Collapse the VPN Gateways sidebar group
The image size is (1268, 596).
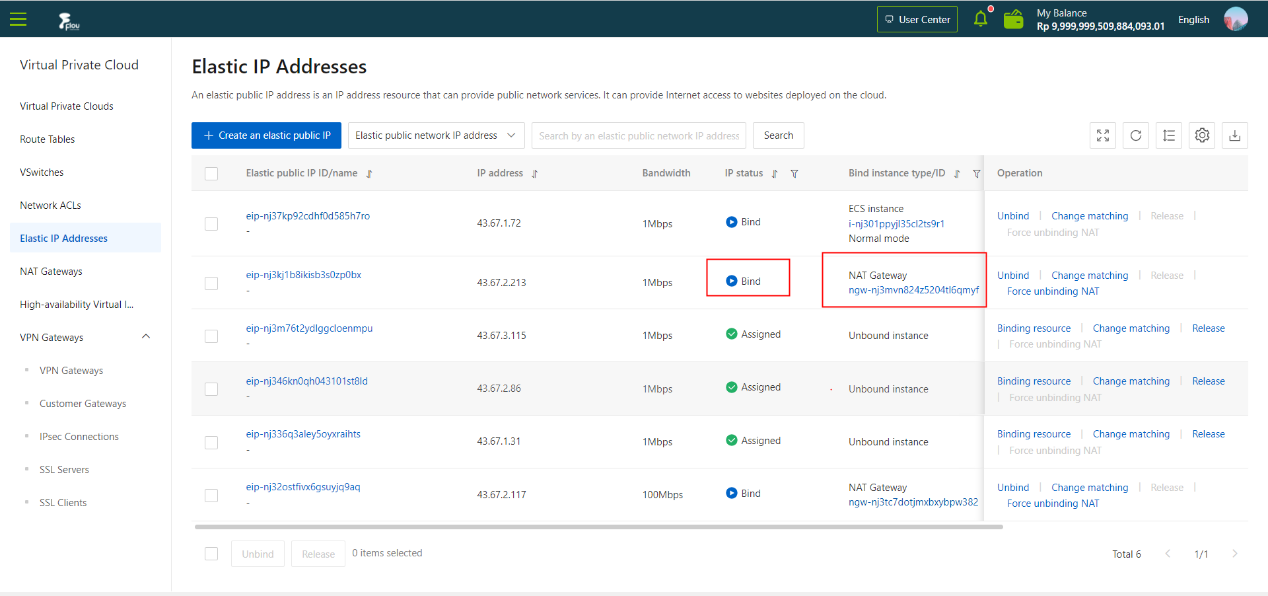pyautogui.click(x=146, y=337)
